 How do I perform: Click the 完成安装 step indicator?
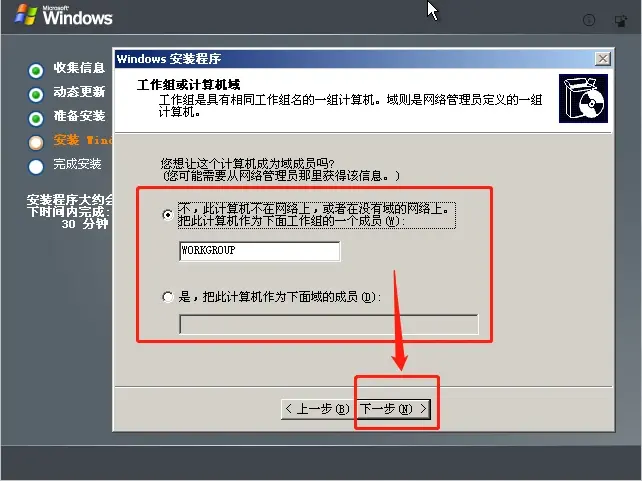coord(36,167)
